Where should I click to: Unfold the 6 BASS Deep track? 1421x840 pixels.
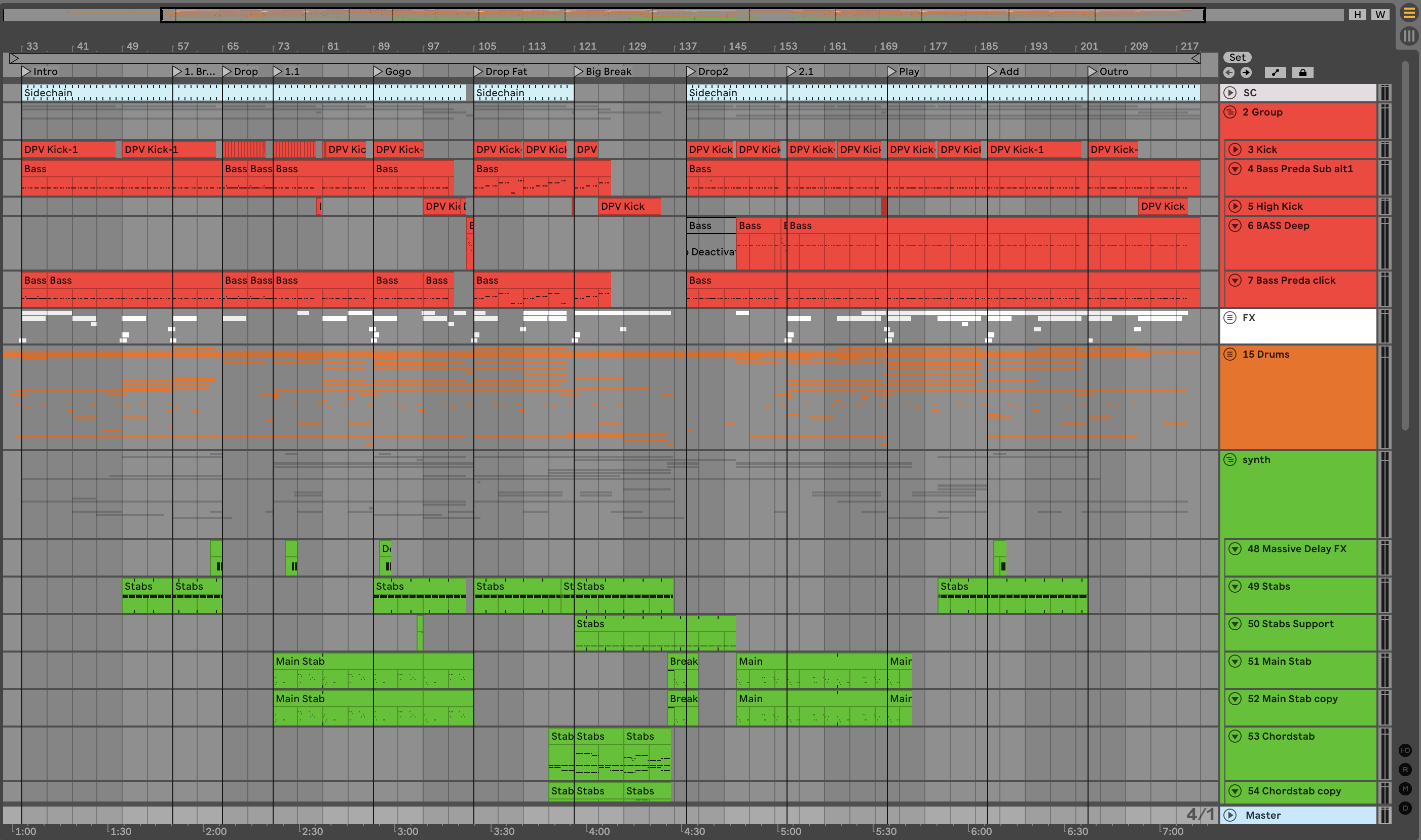[x=1235, y=226]
